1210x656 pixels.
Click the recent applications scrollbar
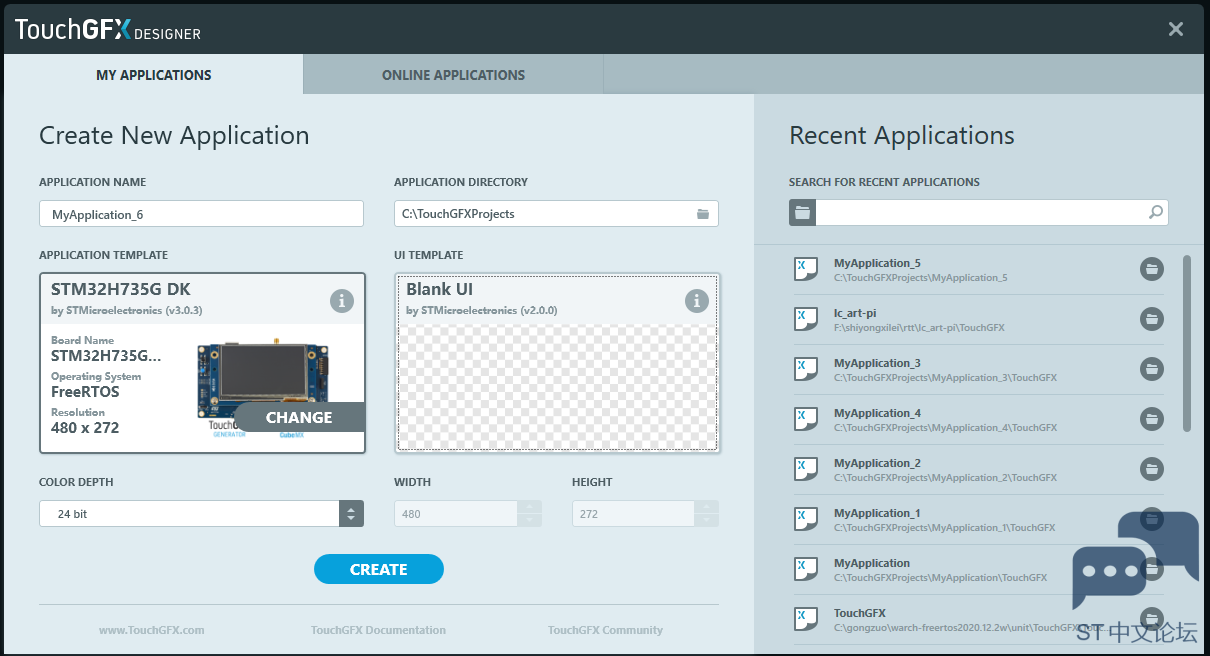[x=1187, y=343]
